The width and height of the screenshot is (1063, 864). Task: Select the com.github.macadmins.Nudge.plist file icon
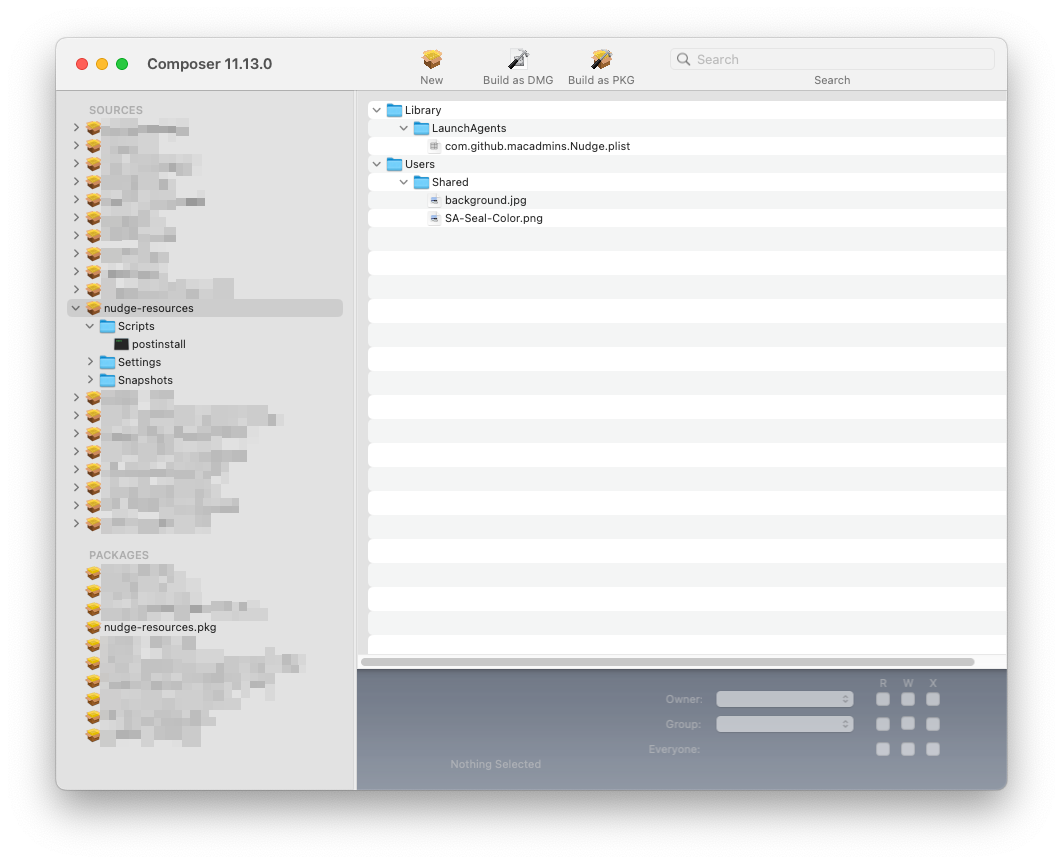point(434,146)
